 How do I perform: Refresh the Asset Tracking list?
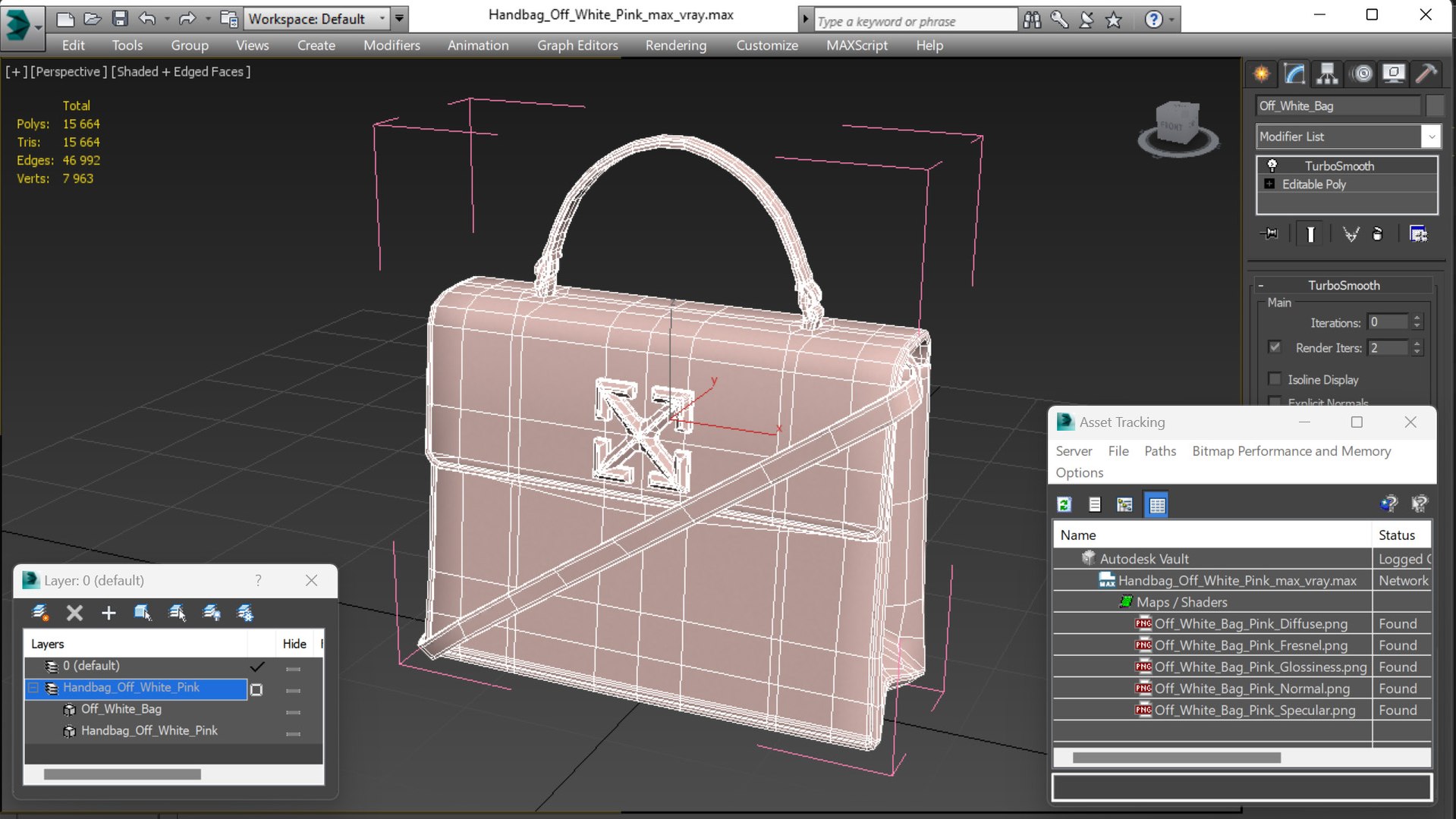click(x=1064, y=504)
